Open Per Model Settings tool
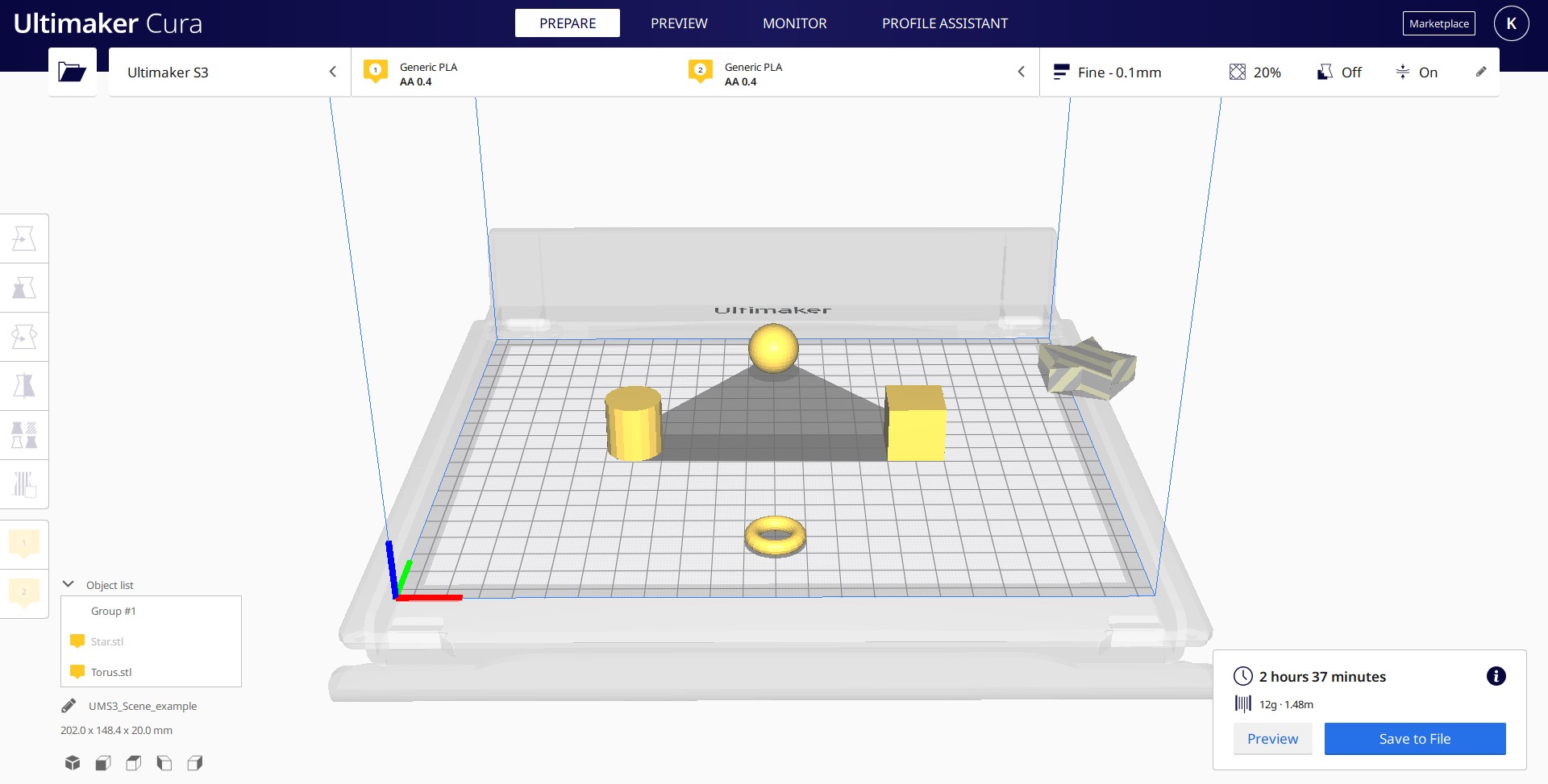 pos(24,435)
